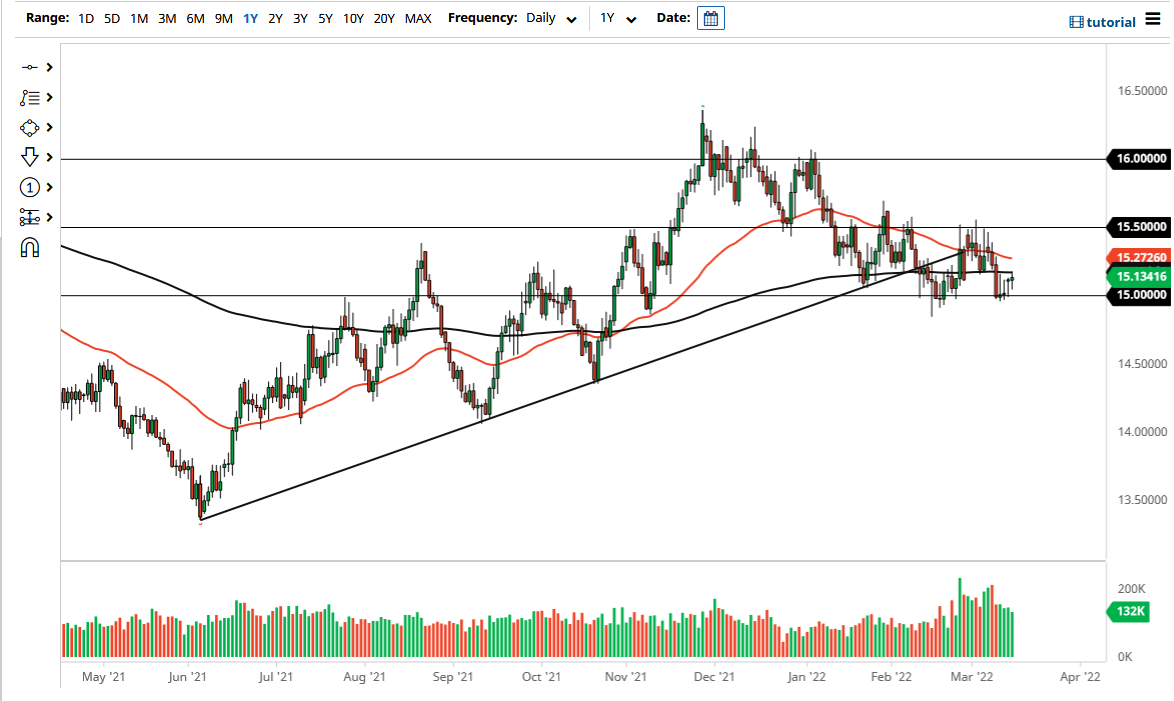Screen dimensions: 1174x701
Task: Select the 1D range option
Action: click(x=85, y=18)
